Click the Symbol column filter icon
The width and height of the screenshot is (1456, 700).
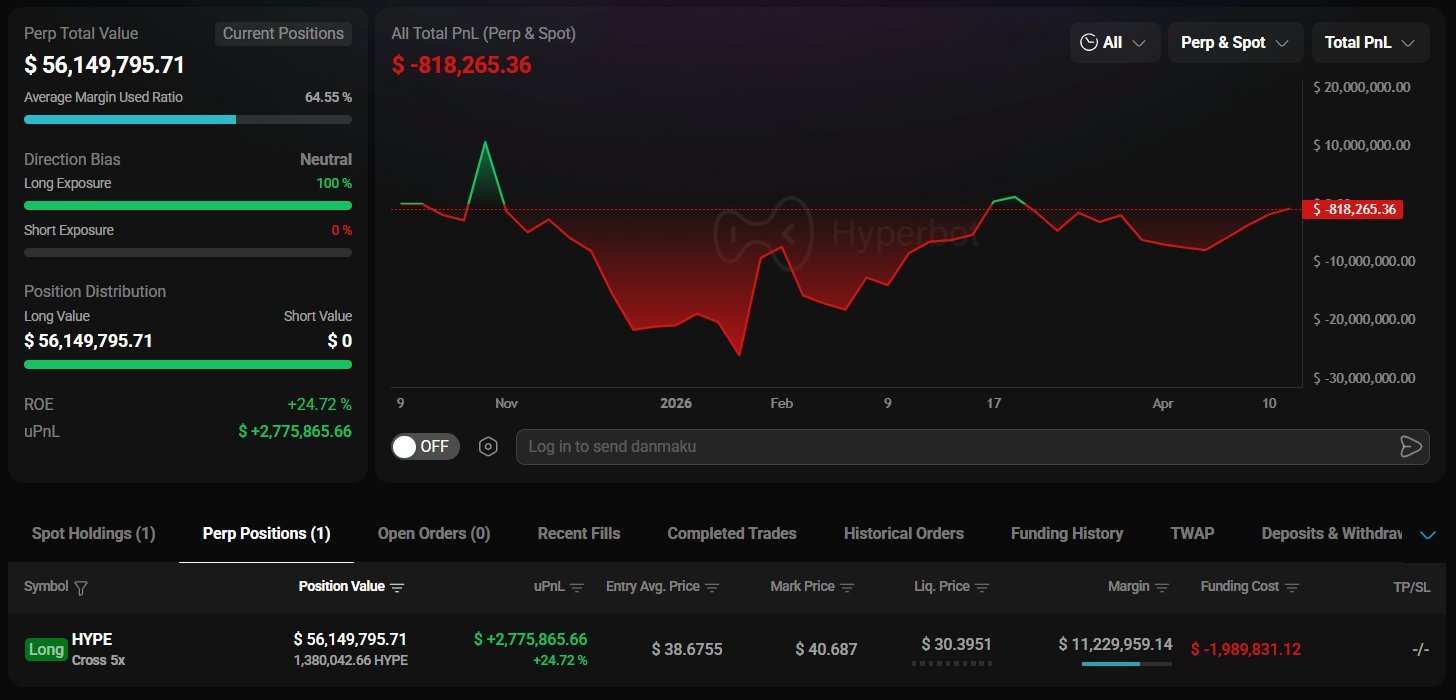[x=81, y=588]
